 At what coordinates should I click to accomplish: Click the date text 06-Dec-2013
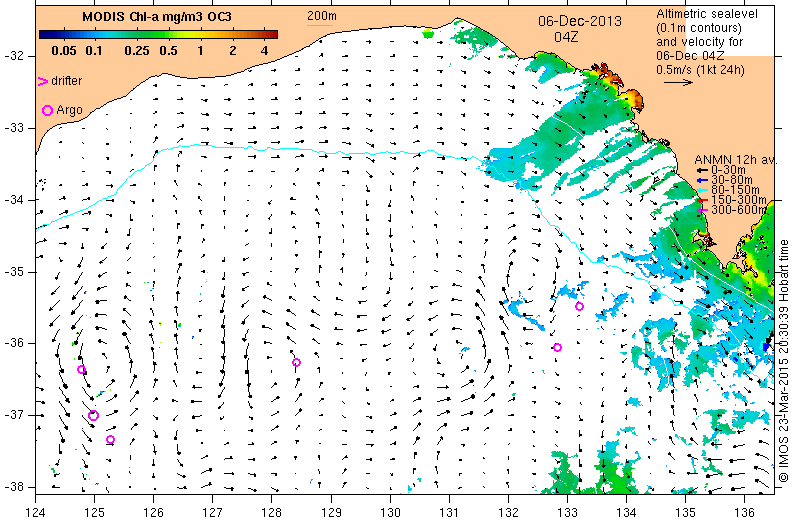(x=580, y=21)
